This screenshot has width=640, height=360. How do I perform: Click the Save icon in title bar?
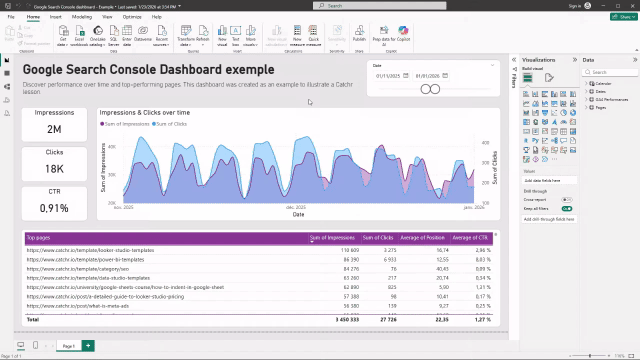8,6
